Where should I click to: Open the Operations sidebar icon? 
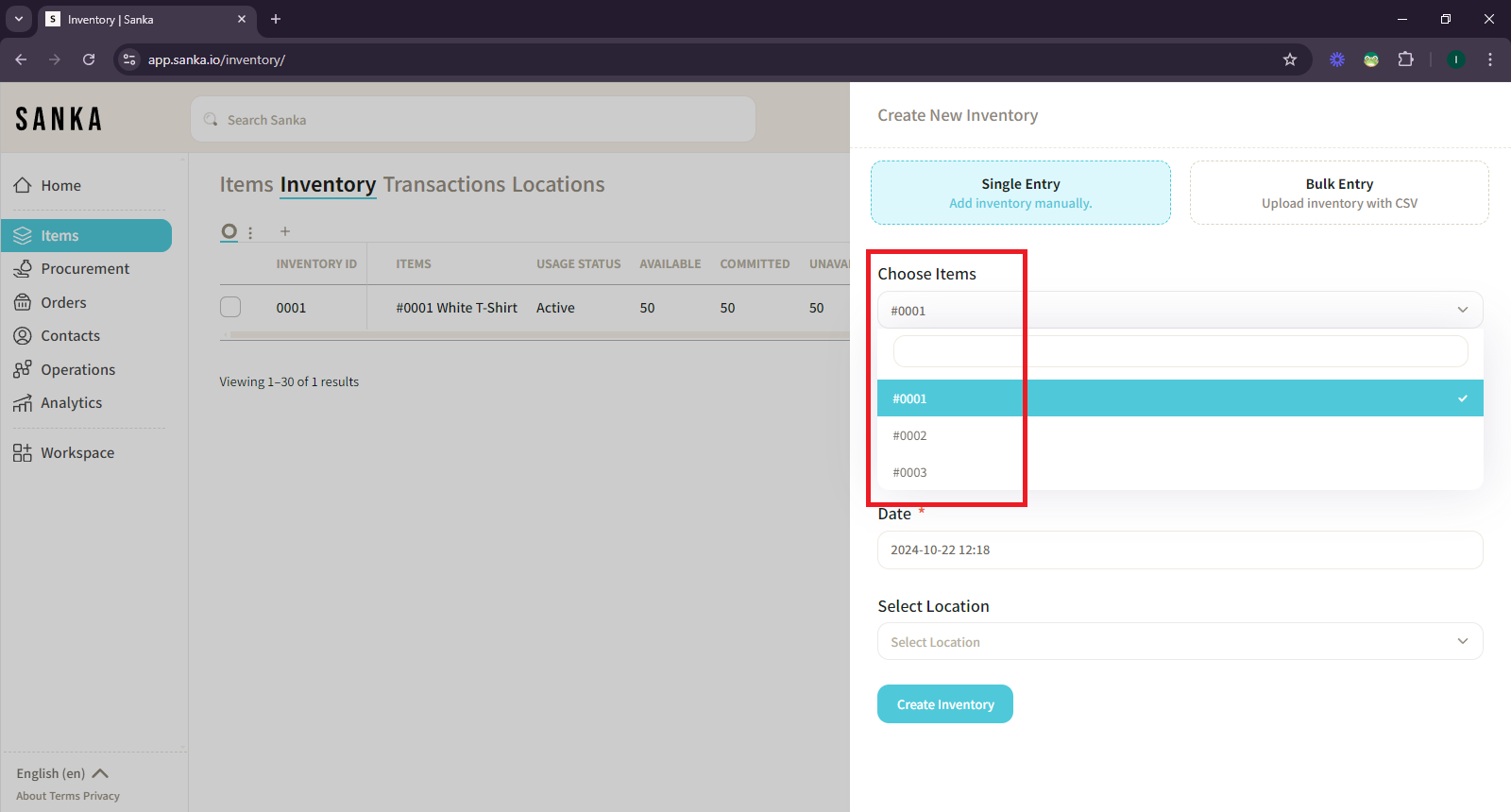pos(23,370)
